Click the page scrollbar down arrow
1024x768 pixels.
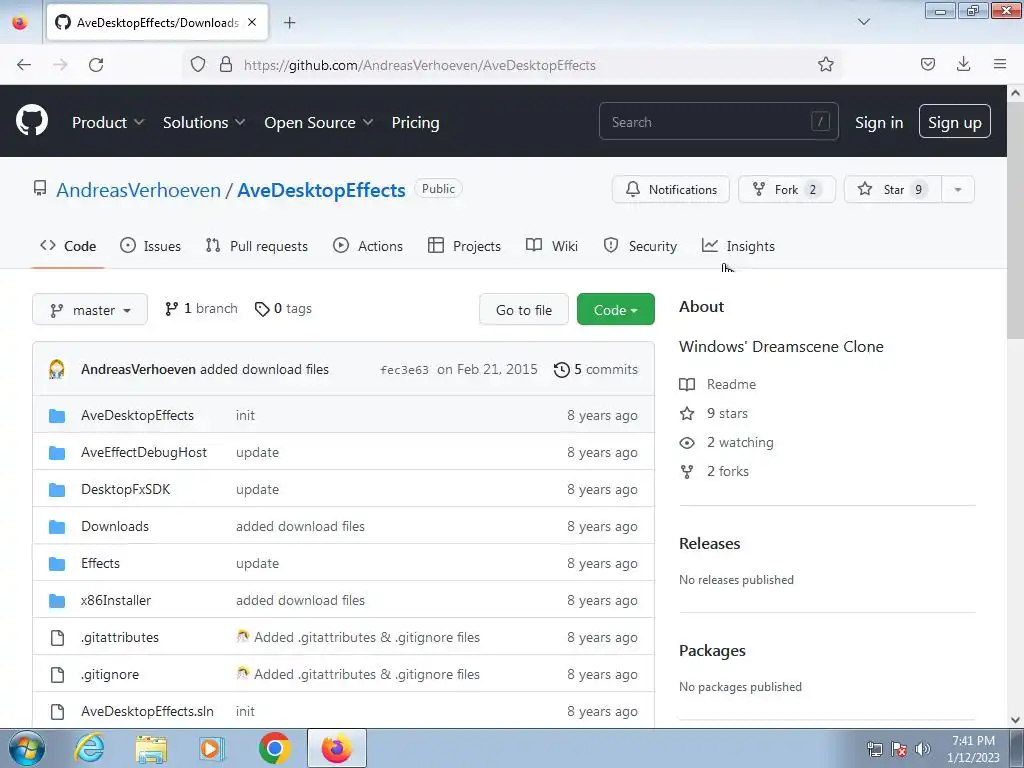coord(1016,720)
